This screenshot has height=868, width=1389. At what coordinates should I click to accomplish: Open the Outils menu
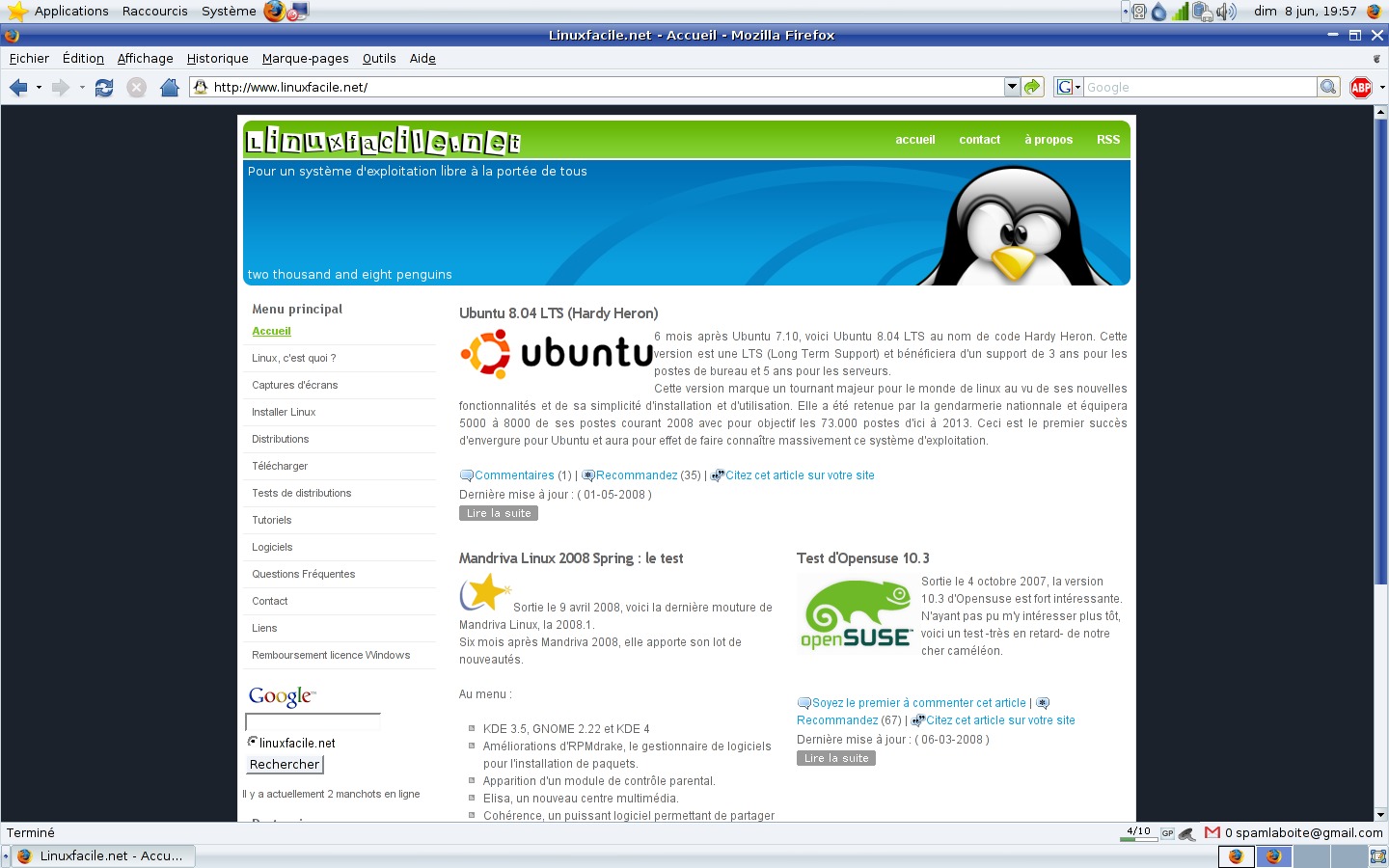379,59
